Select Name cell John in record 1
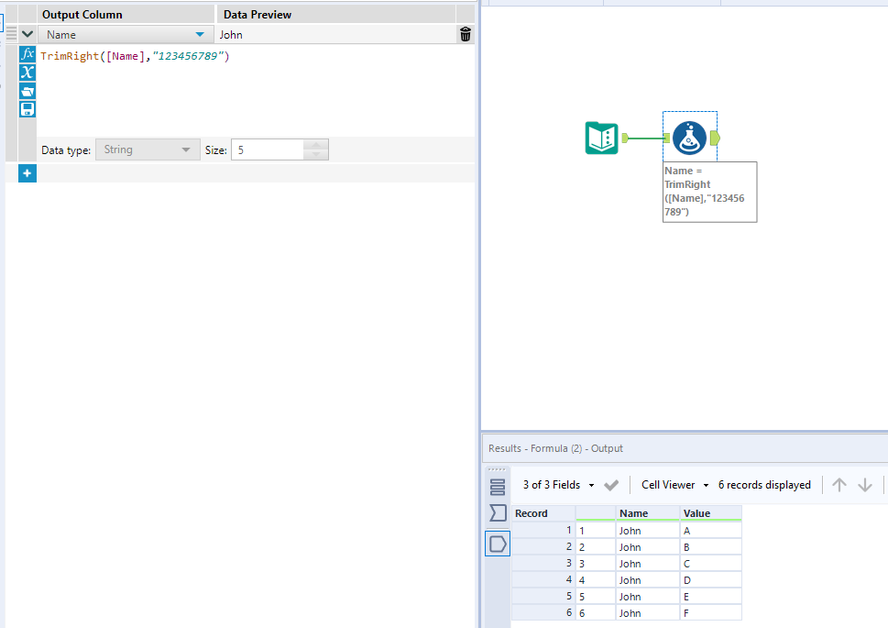888x628 pixels. (647, 531)
